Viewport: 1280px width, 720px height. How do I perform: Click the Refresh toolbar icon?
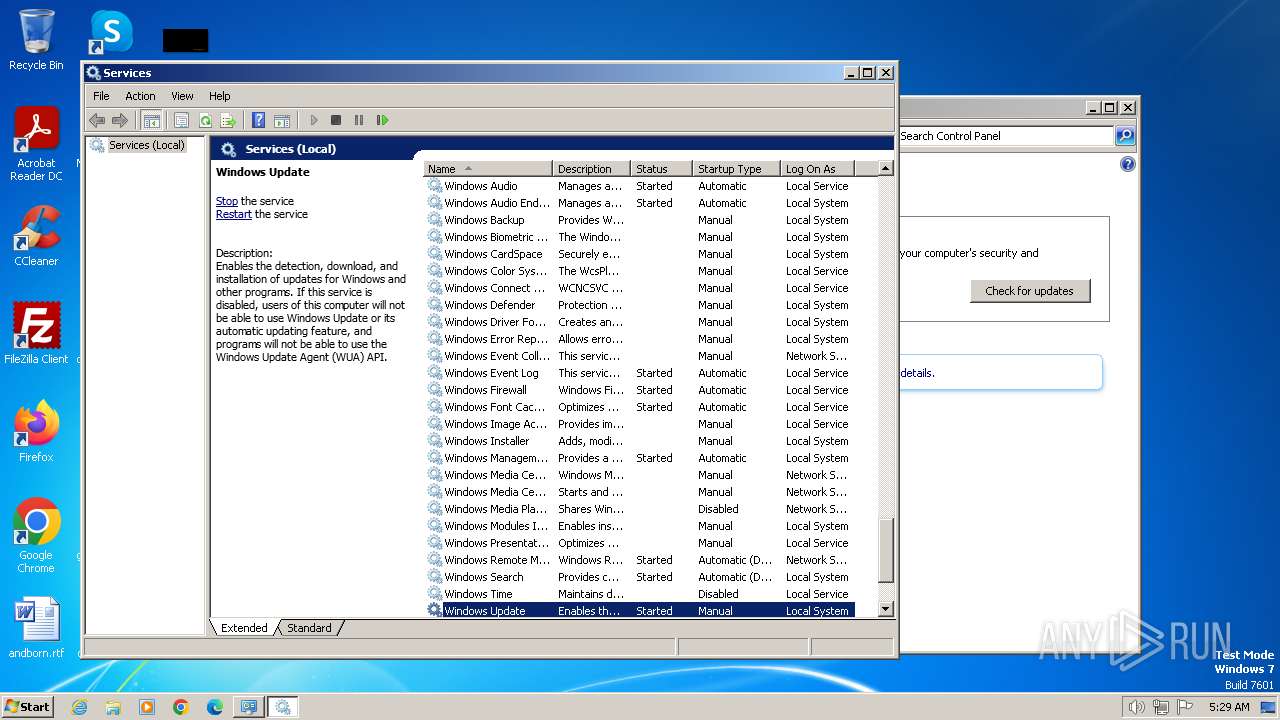point(205,120)
